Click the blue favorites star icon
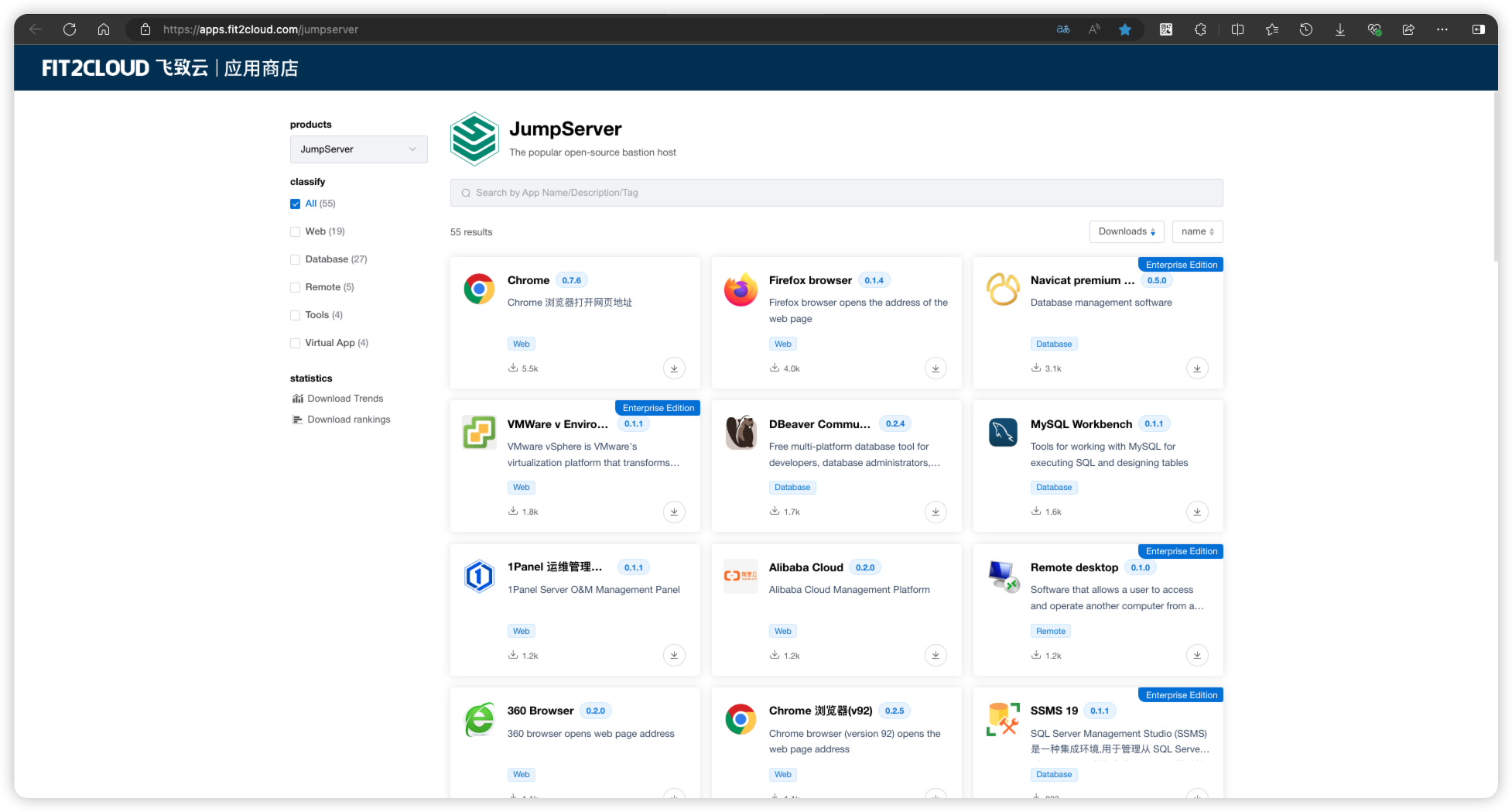This screenshot has height=812, width=1512. 1125,29
